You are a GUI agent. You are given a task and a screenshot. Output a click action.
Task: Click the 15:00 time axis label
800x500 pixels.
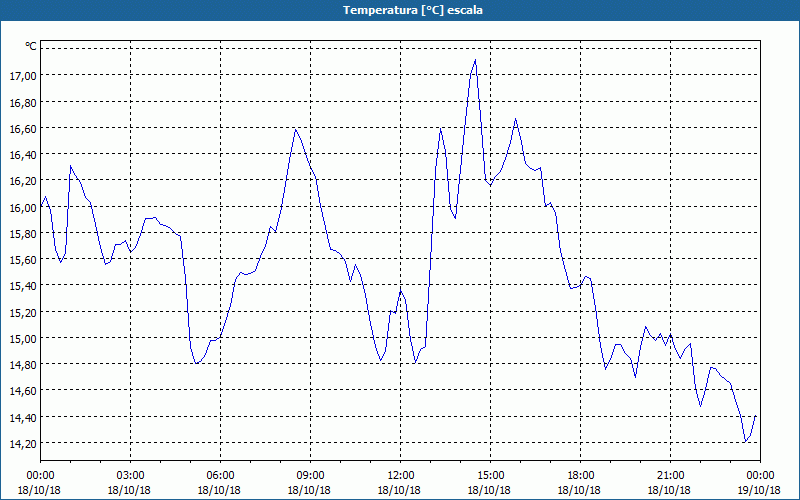pos(490,476)
